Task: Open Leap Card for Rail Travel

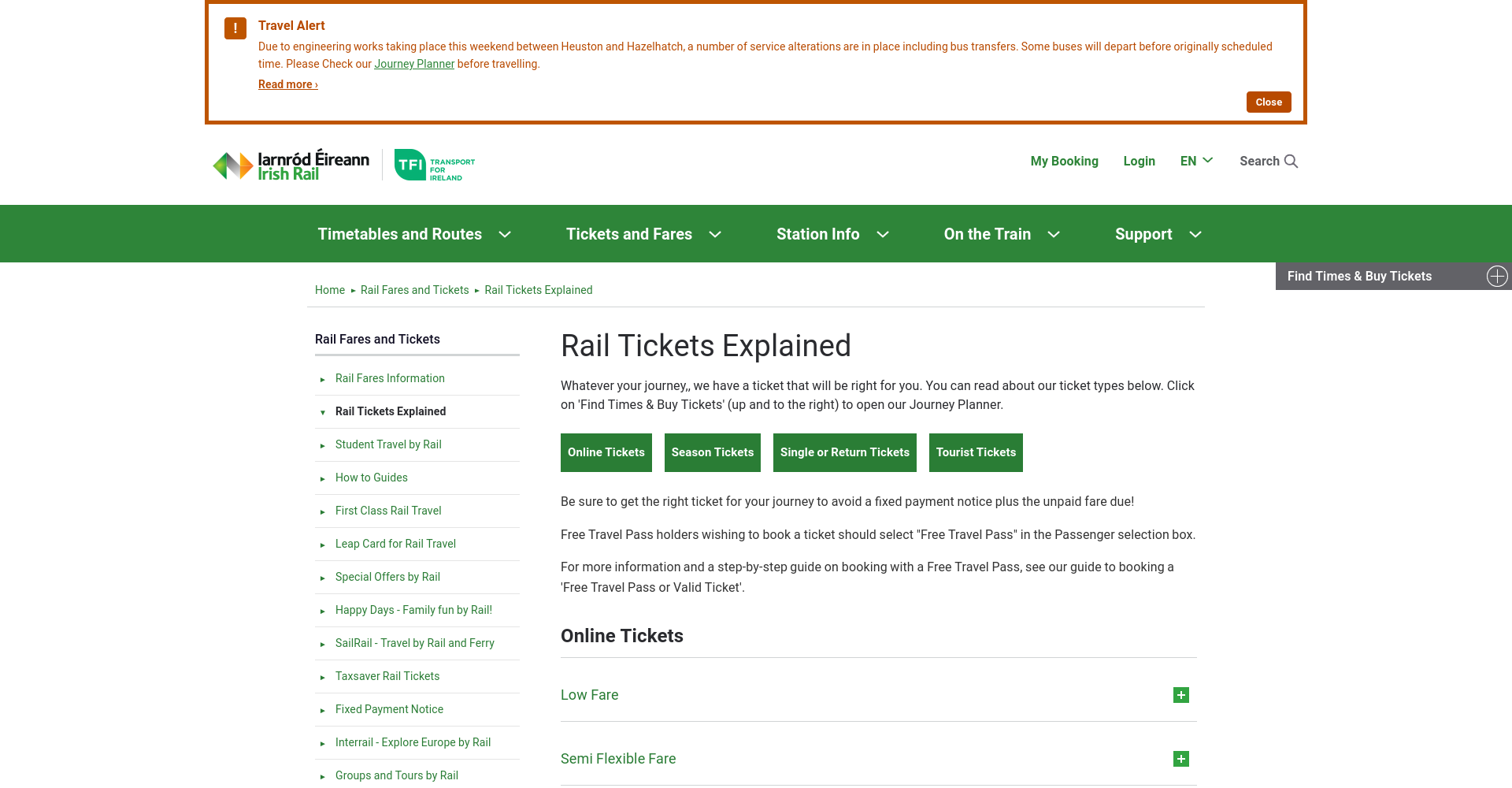Action: click(x=395, y=544)
